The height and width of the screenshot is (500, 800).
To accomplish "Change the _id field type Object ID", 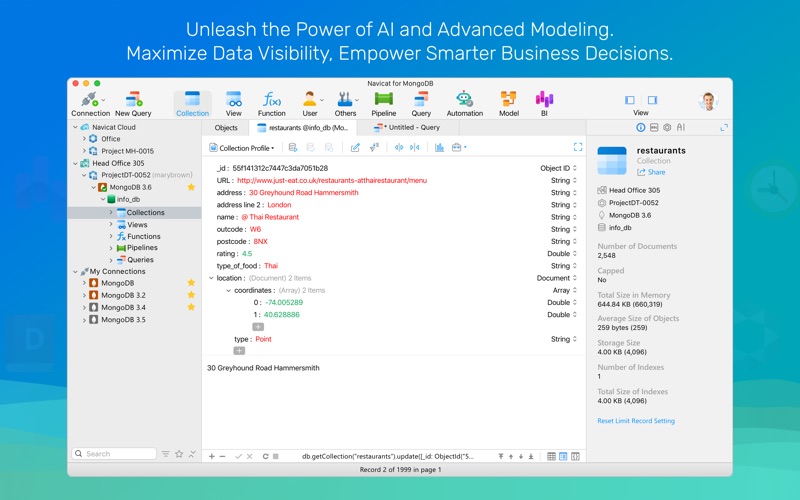I will 558,168.
